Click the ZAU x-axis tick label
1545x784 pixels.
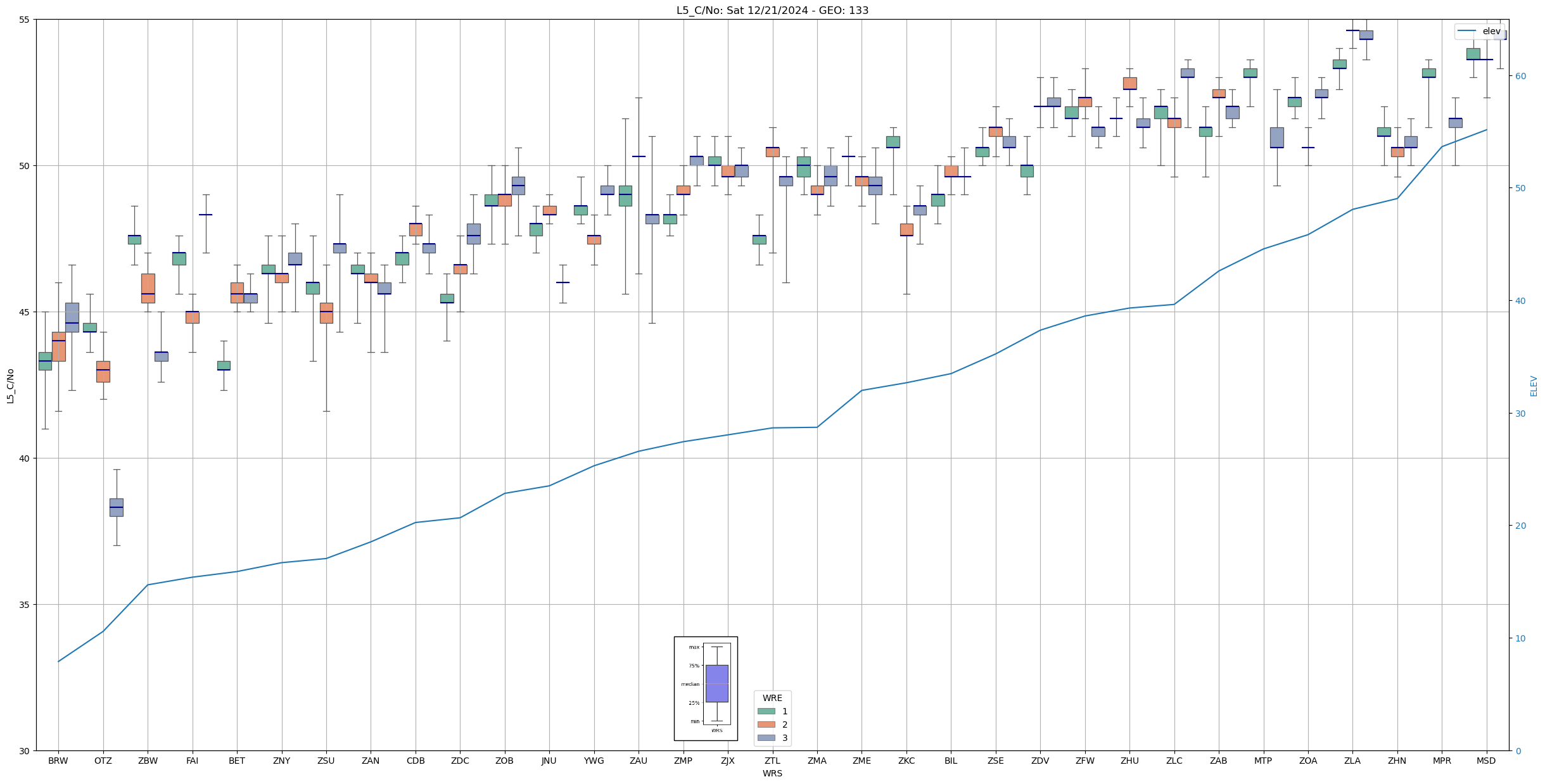[639, 761]
